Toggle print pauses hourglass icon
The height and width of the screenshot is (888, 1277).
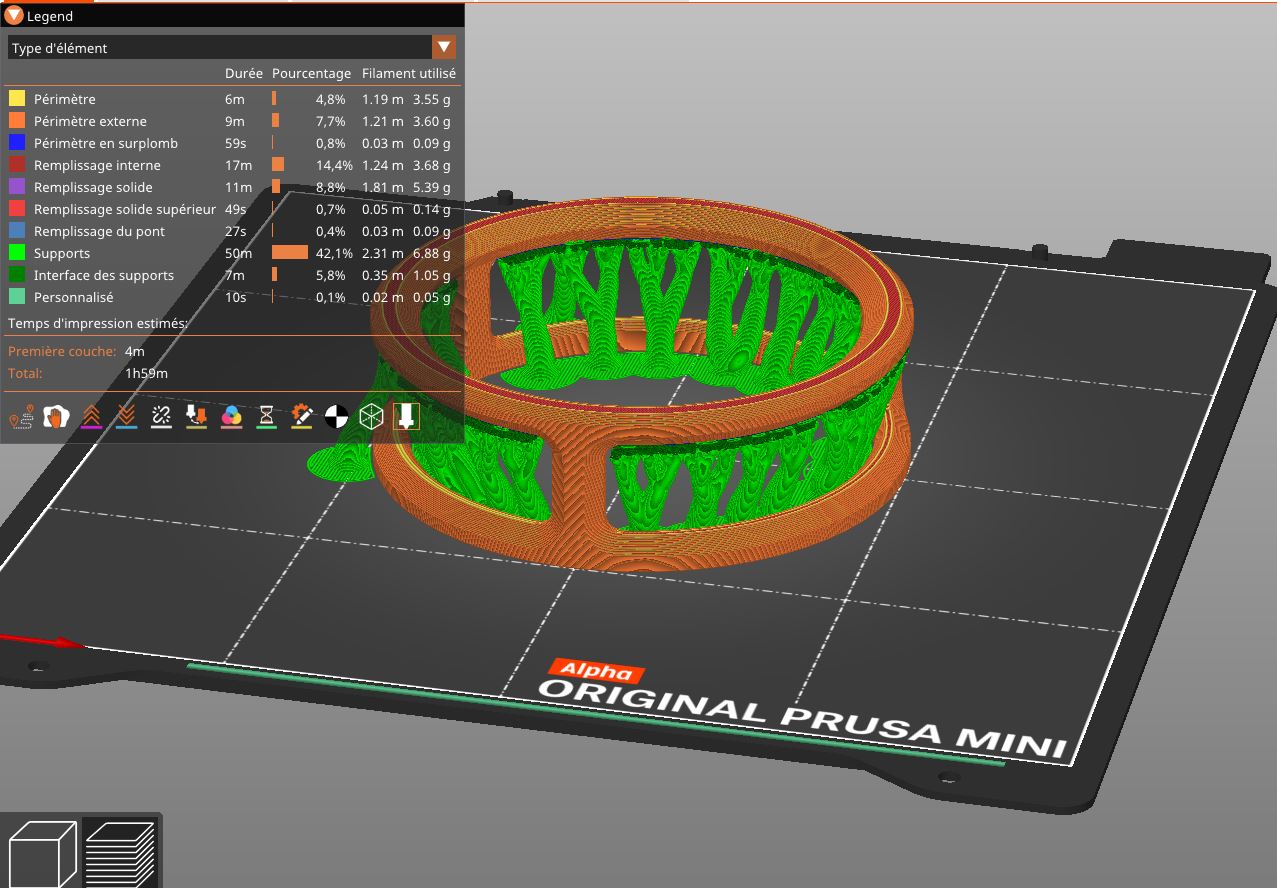(x=266, y=417)
